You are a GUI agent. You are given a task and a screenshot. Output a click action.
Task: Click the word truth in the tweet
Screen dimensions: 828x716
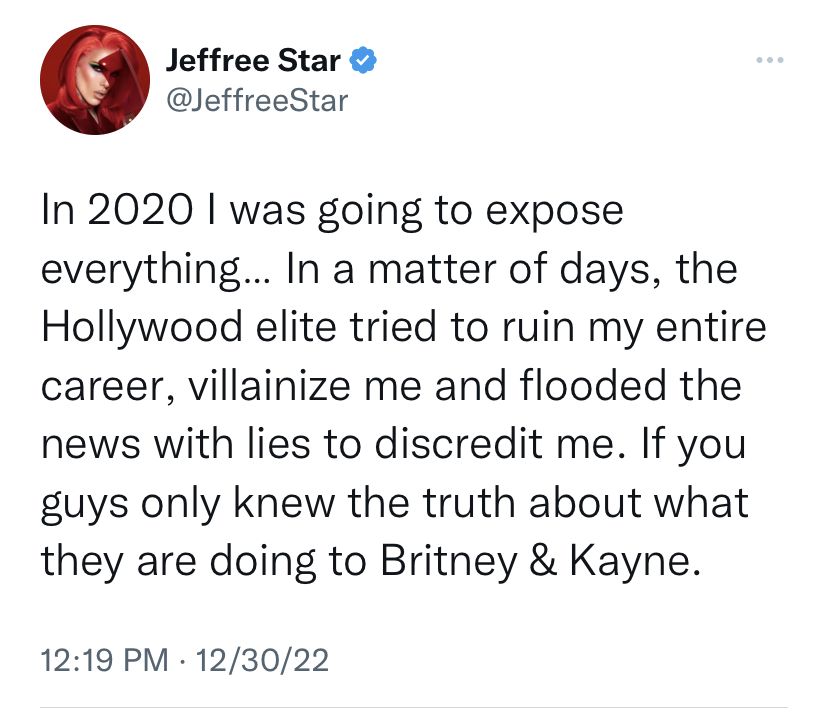click(469, 502)
